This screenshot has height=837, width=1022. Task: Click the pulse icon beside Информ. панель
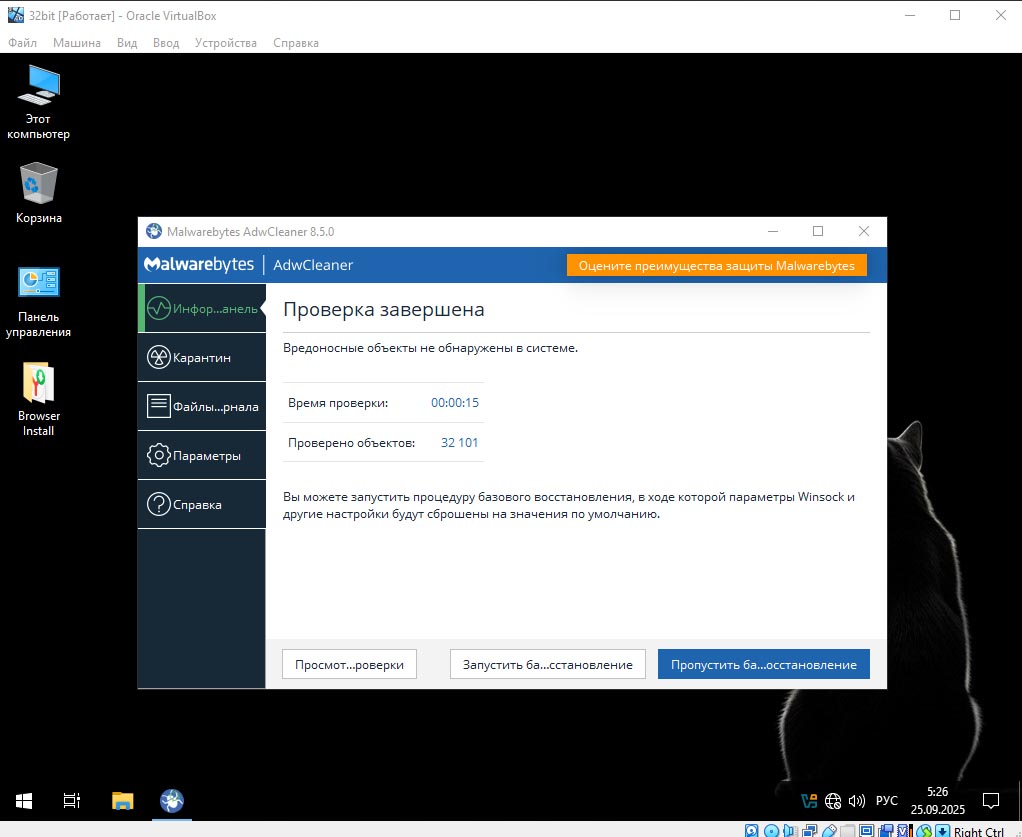[158, 308]
